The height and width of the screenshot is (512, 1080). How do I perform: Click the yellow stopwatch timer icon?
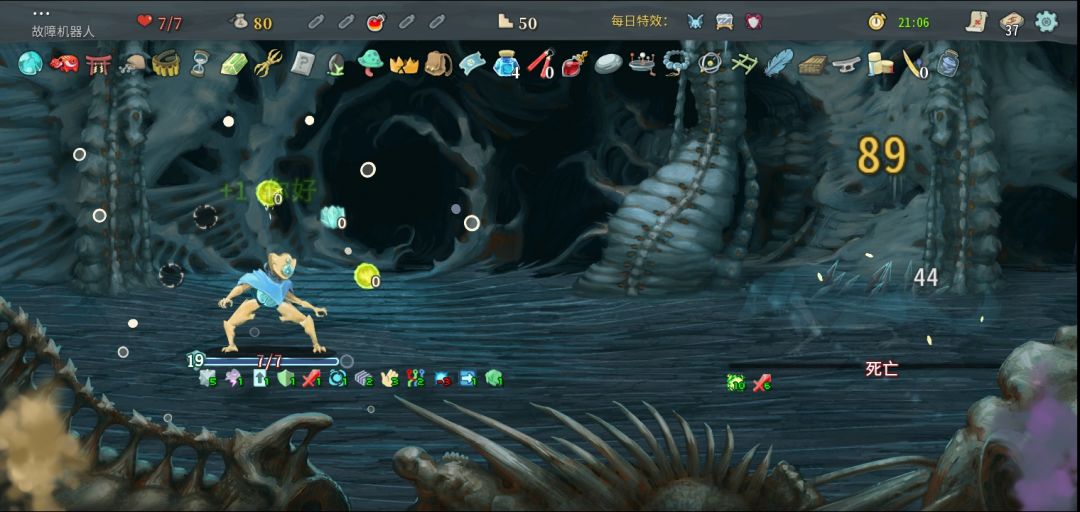coord(877,21)
